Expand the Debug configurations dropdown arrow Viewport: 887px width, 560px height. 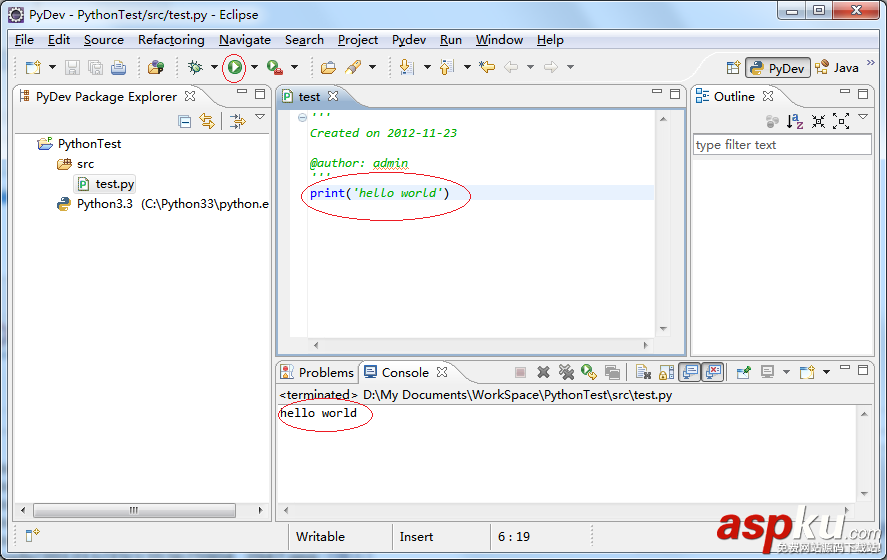pyautogui.click(x=214, y=67)
